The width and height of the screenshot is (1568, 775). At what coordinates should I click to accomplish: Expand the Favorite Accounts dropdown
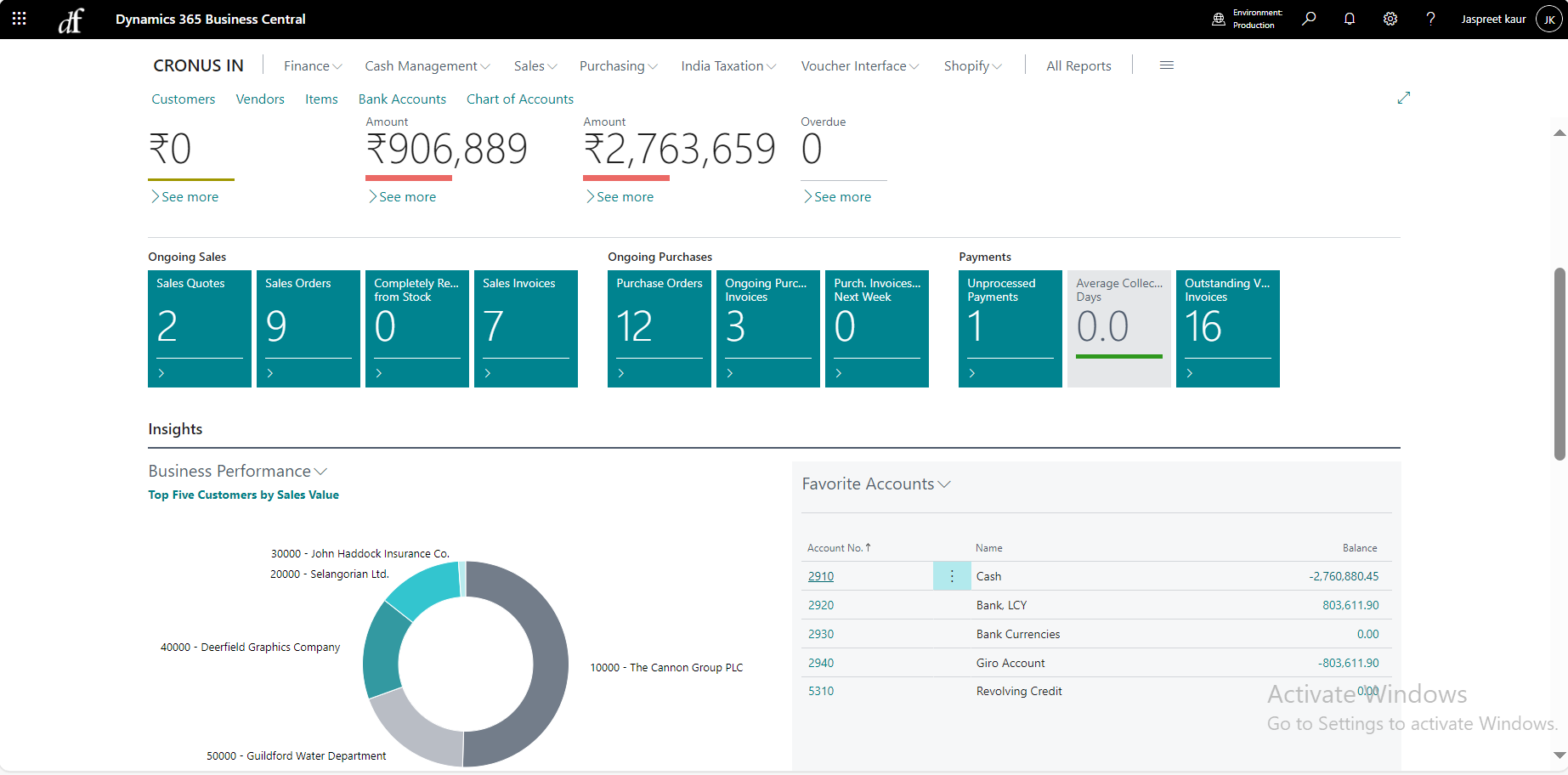[x=875, y=484]
